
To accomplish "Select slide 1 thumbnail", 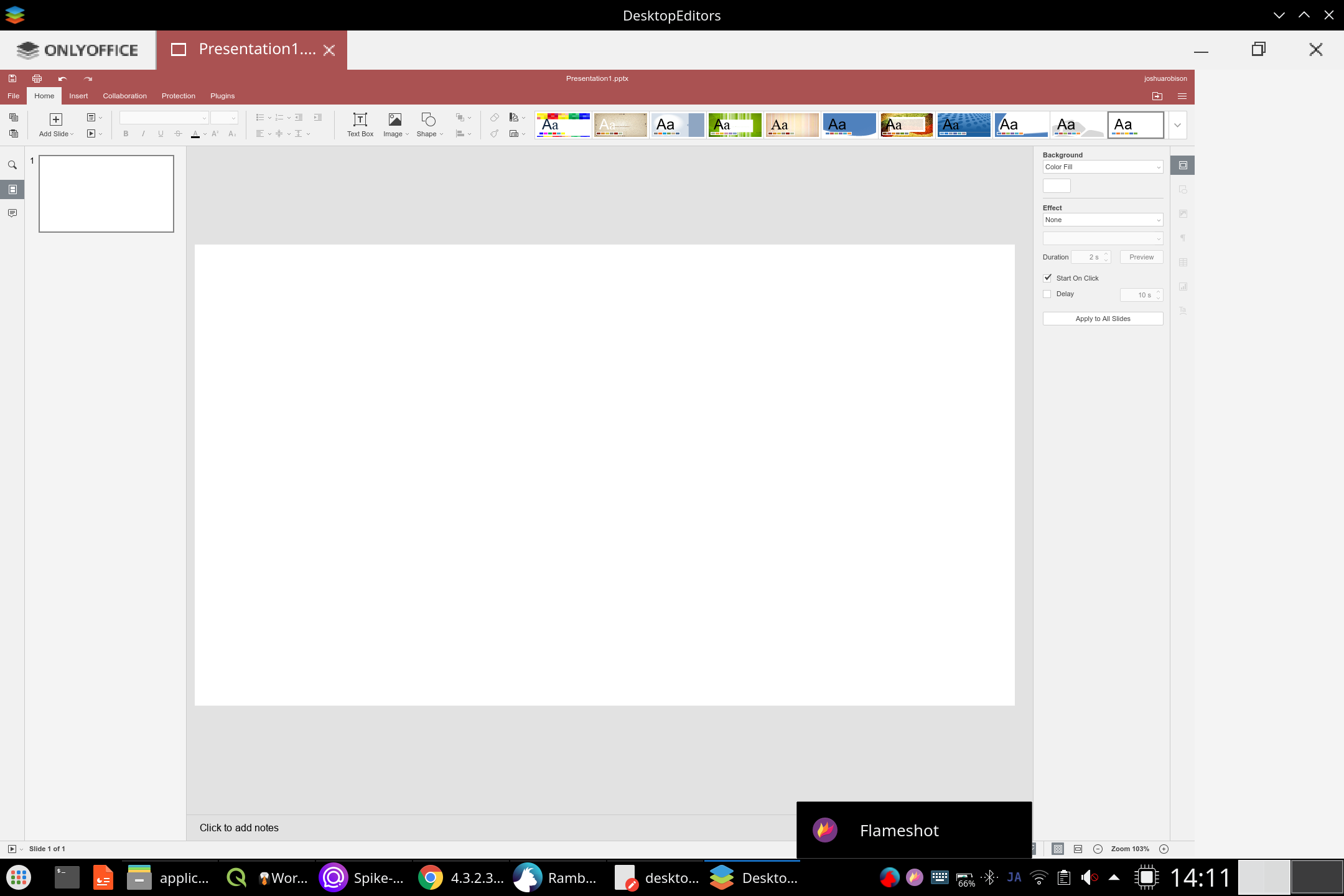I will point(106,194).
